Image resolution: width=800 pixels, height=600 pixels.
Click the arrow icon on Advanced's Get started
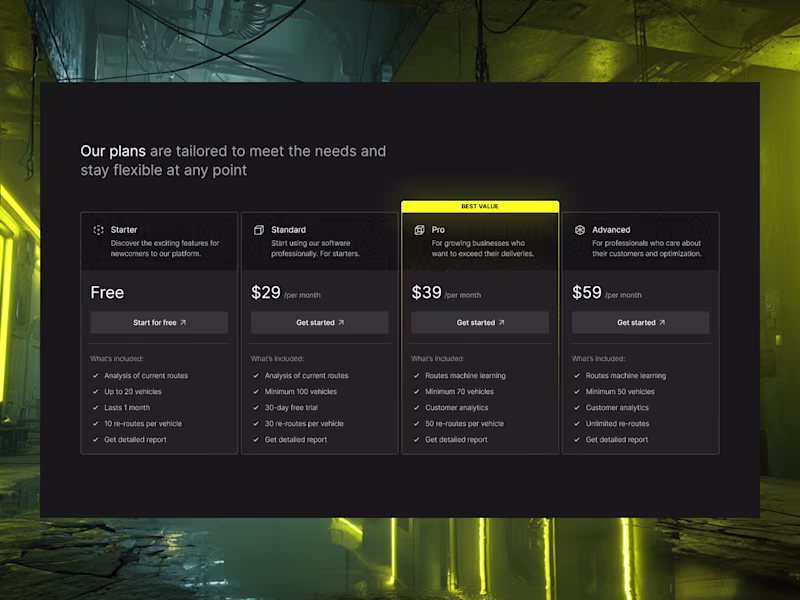(x=662, y=323)
